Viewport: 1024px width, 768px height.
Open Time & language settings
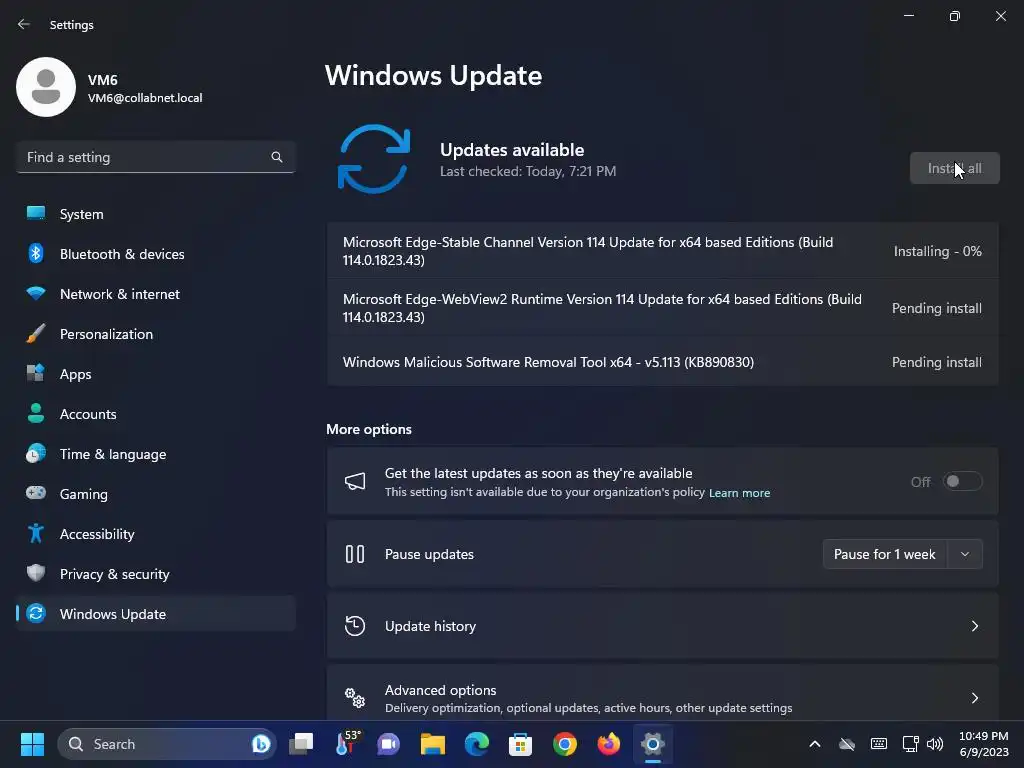coord(155,455)
